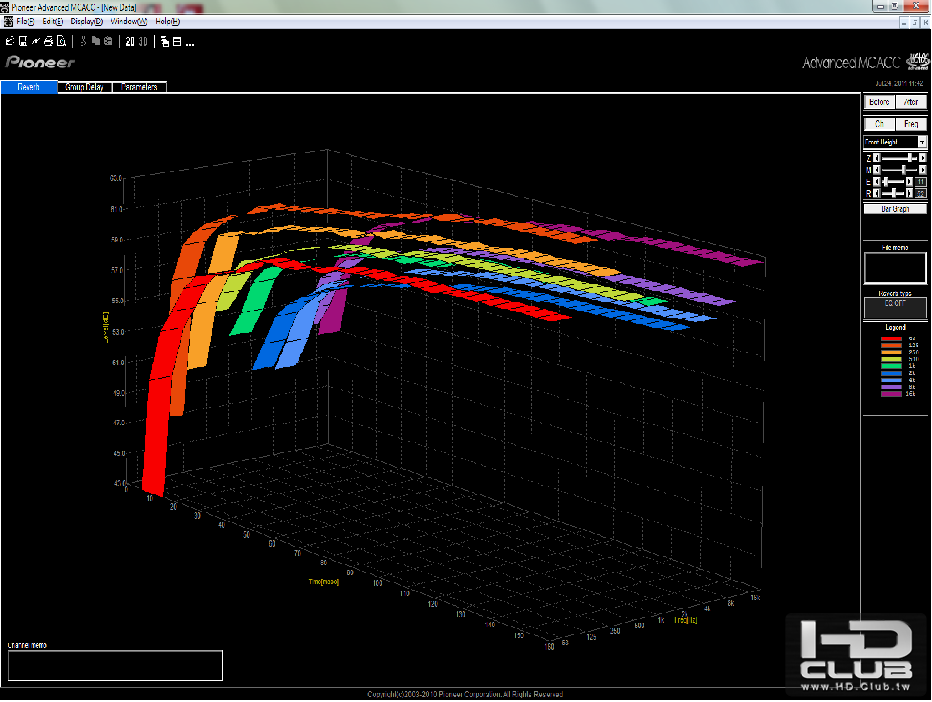
Task: Select the Freq display mode
Action: [911, 124]
